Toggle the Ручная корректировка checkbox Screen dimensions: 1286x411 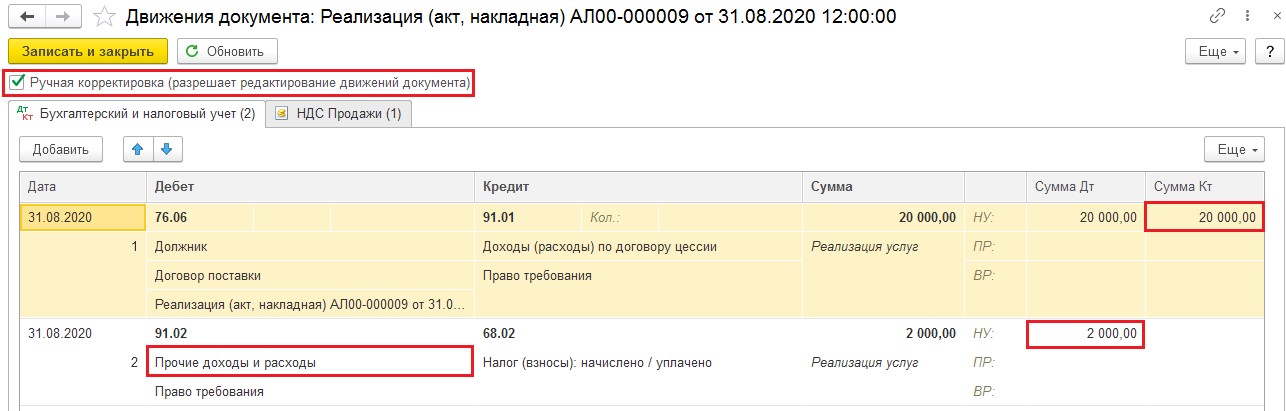17,83
